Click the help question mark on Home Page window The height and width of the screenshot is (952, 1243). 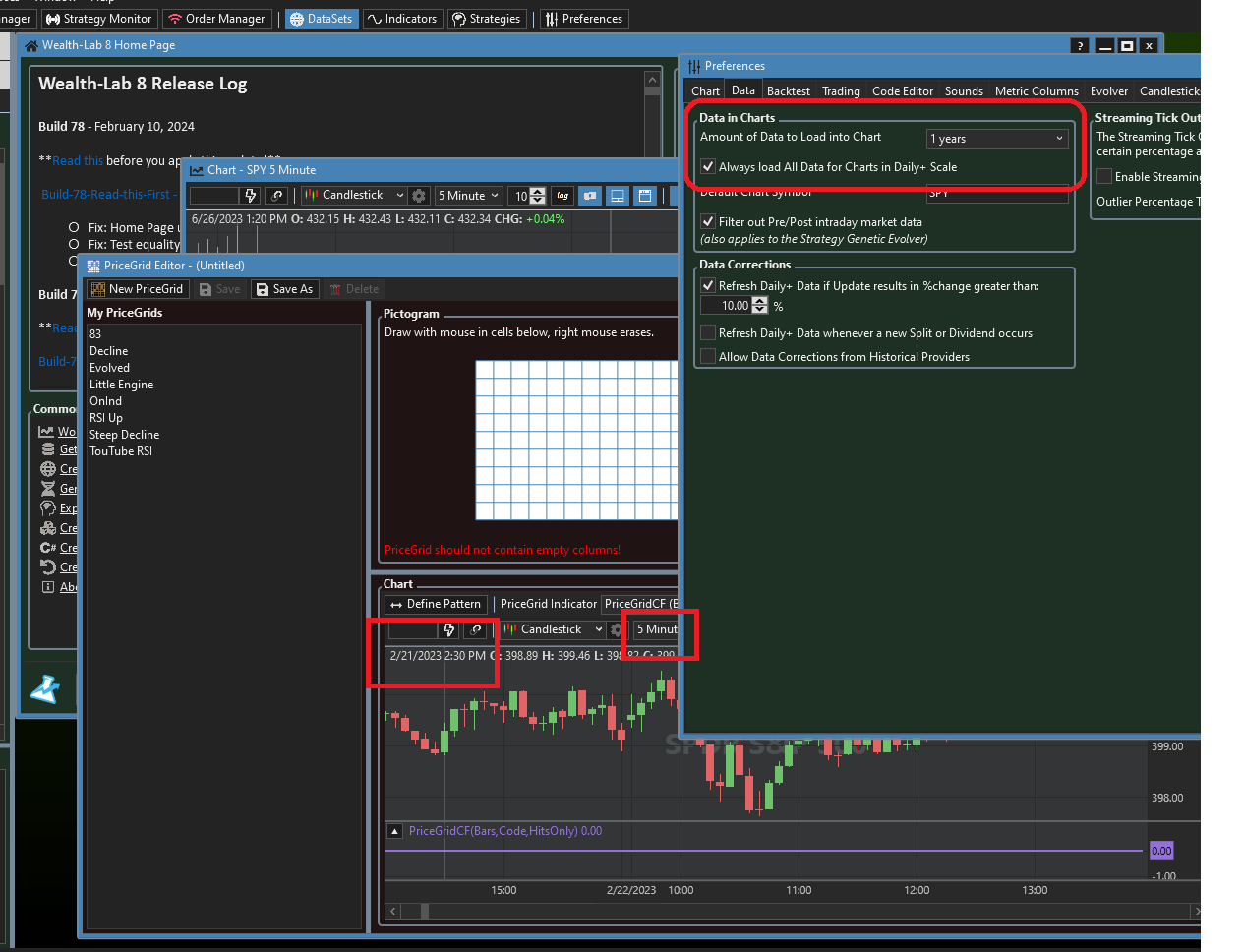coord(1080,45)
